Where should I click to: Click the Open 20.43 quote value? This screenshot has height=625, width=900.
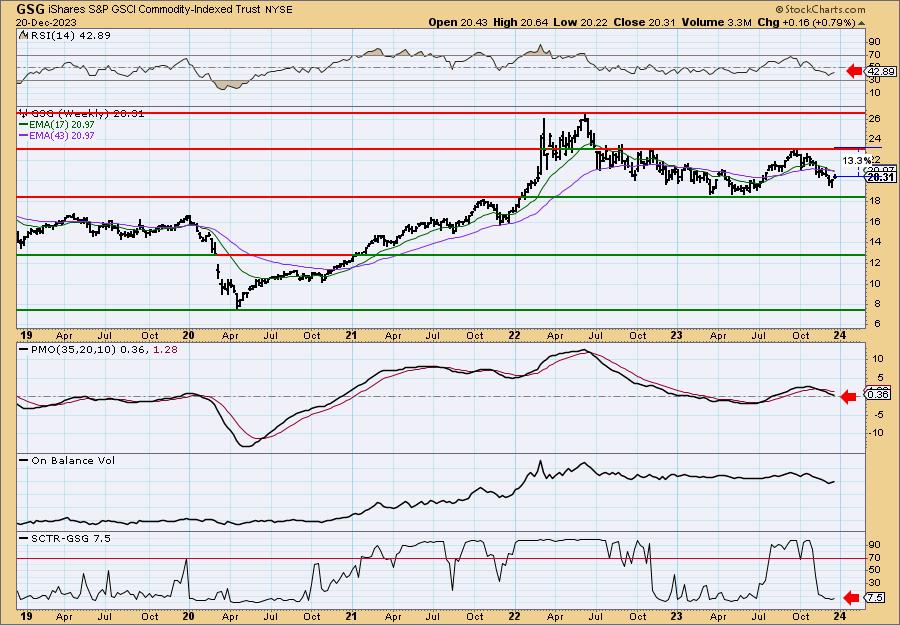click(456, 22)
